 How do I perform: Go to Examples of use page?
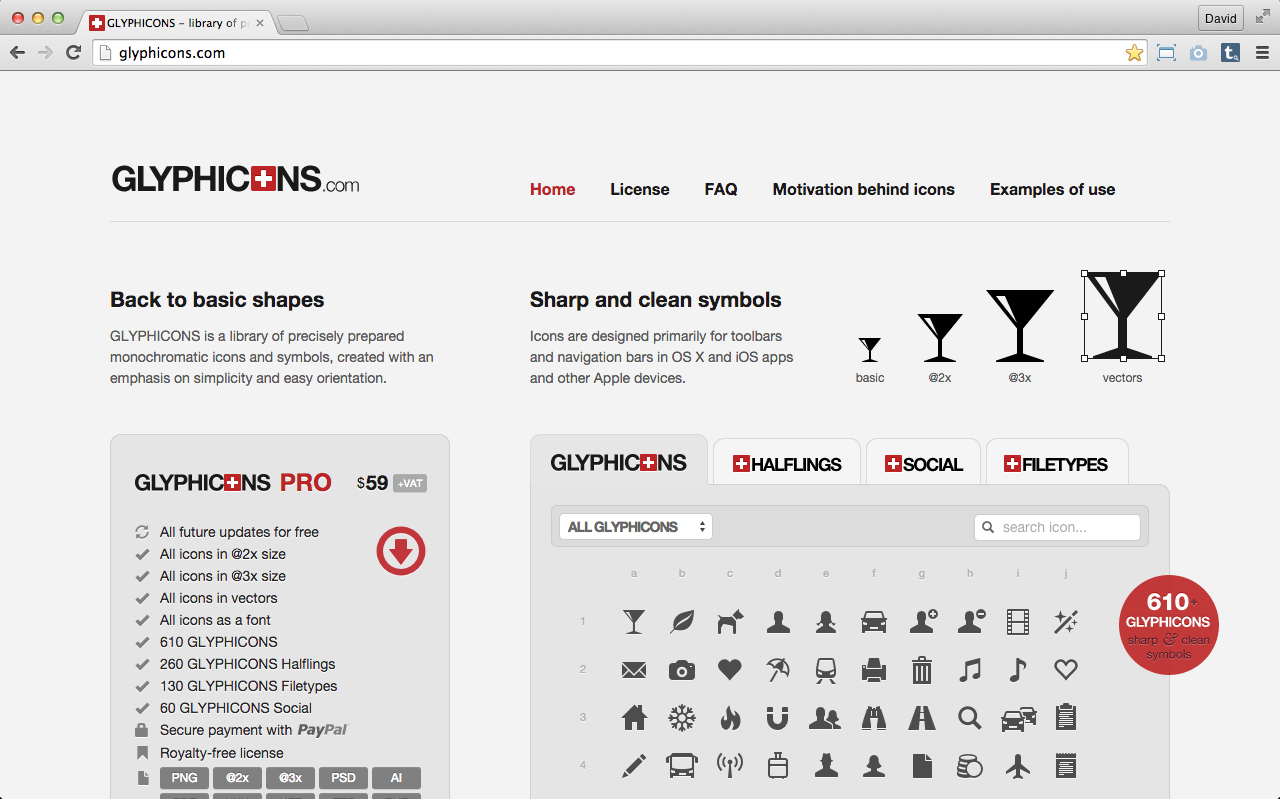click(x=1052, y=189)
